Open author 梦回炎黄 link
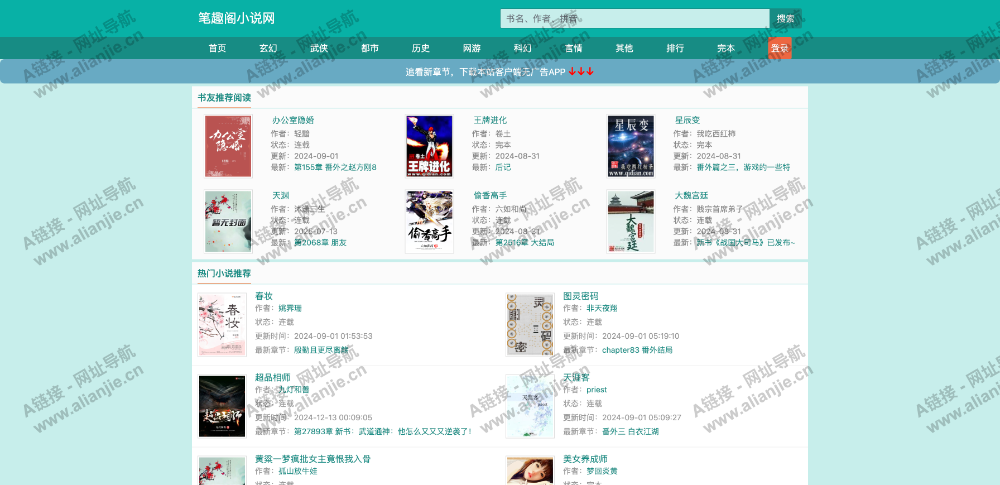This screenshot has height=485, width=1000. (x=601, y=471)
